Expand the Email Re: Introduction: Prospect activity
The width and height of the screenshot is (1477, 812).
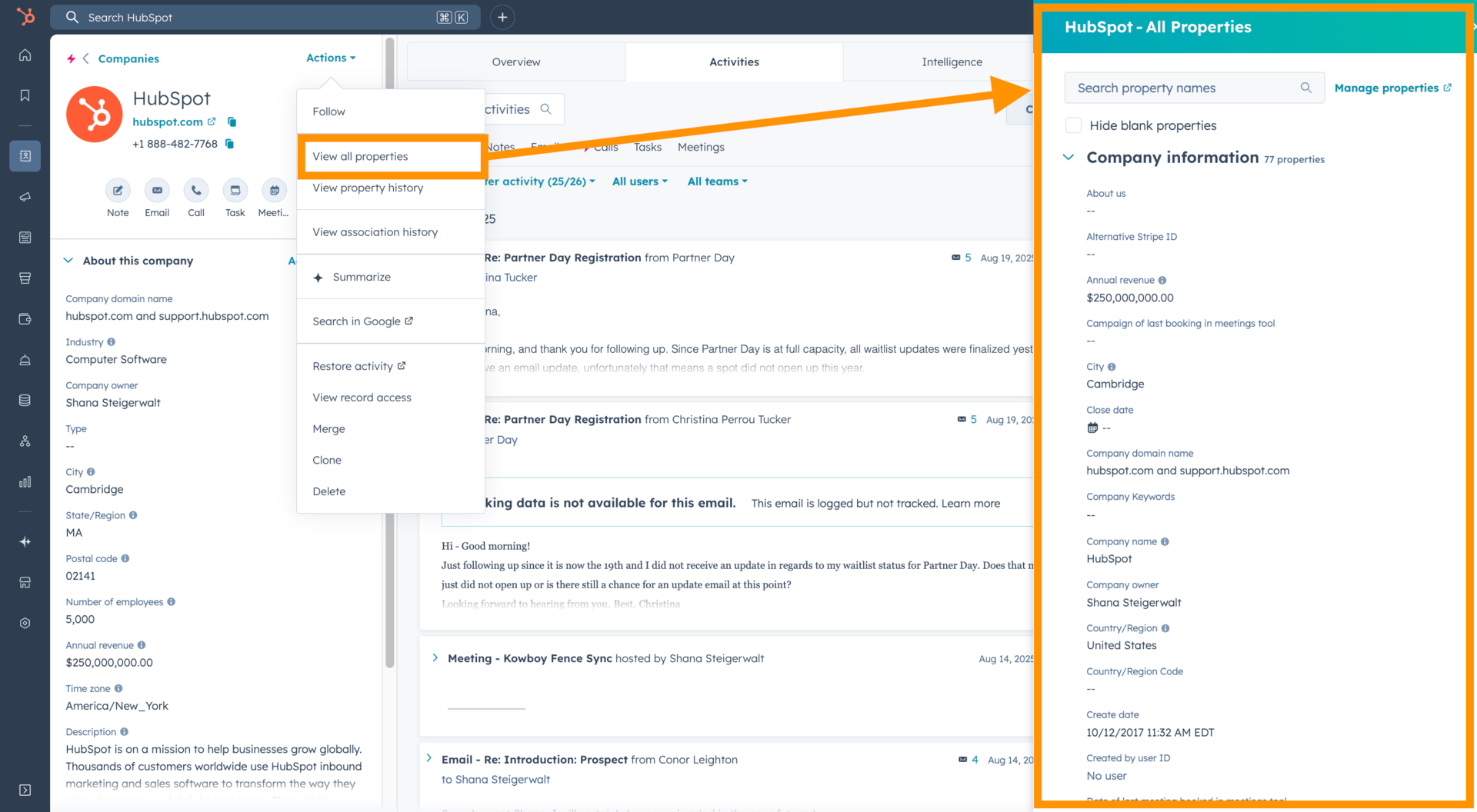(429, 758)
